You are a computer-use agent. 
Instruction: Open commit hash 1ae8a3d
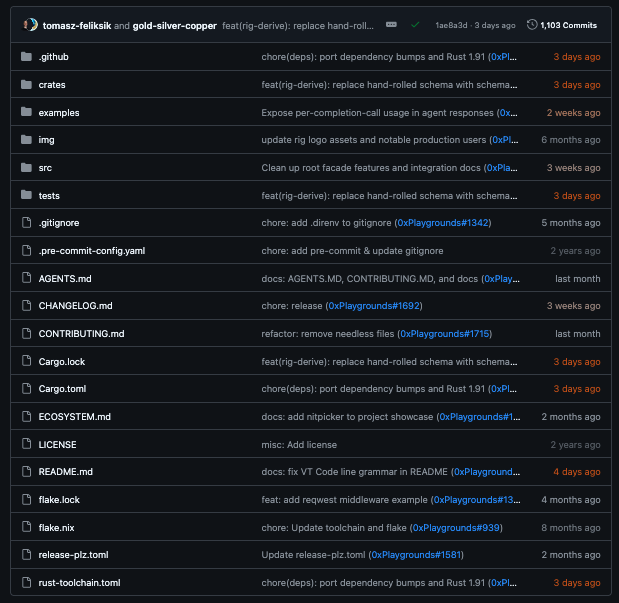pos(451,25)
